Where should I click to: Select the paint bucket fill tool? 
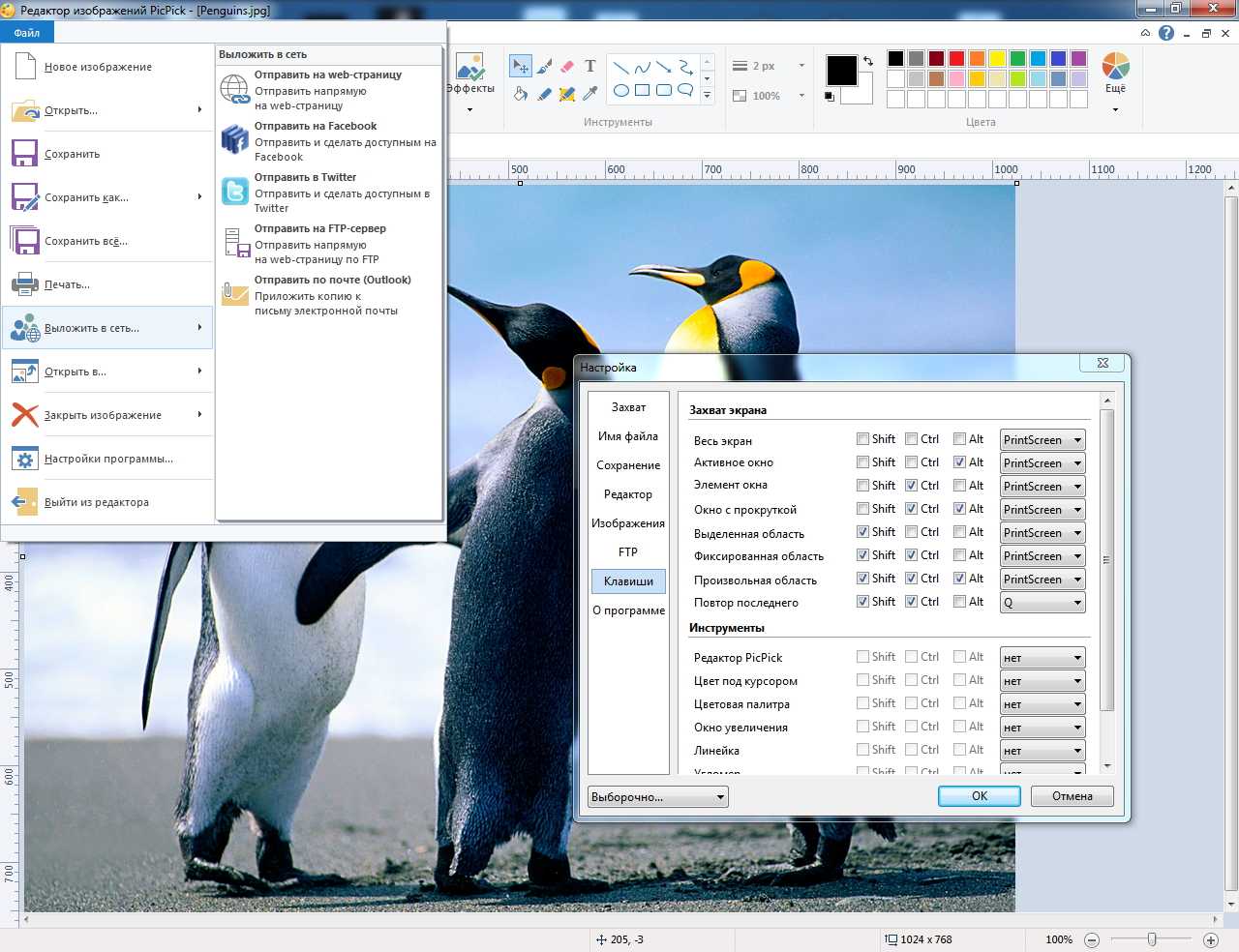point(521,93)
